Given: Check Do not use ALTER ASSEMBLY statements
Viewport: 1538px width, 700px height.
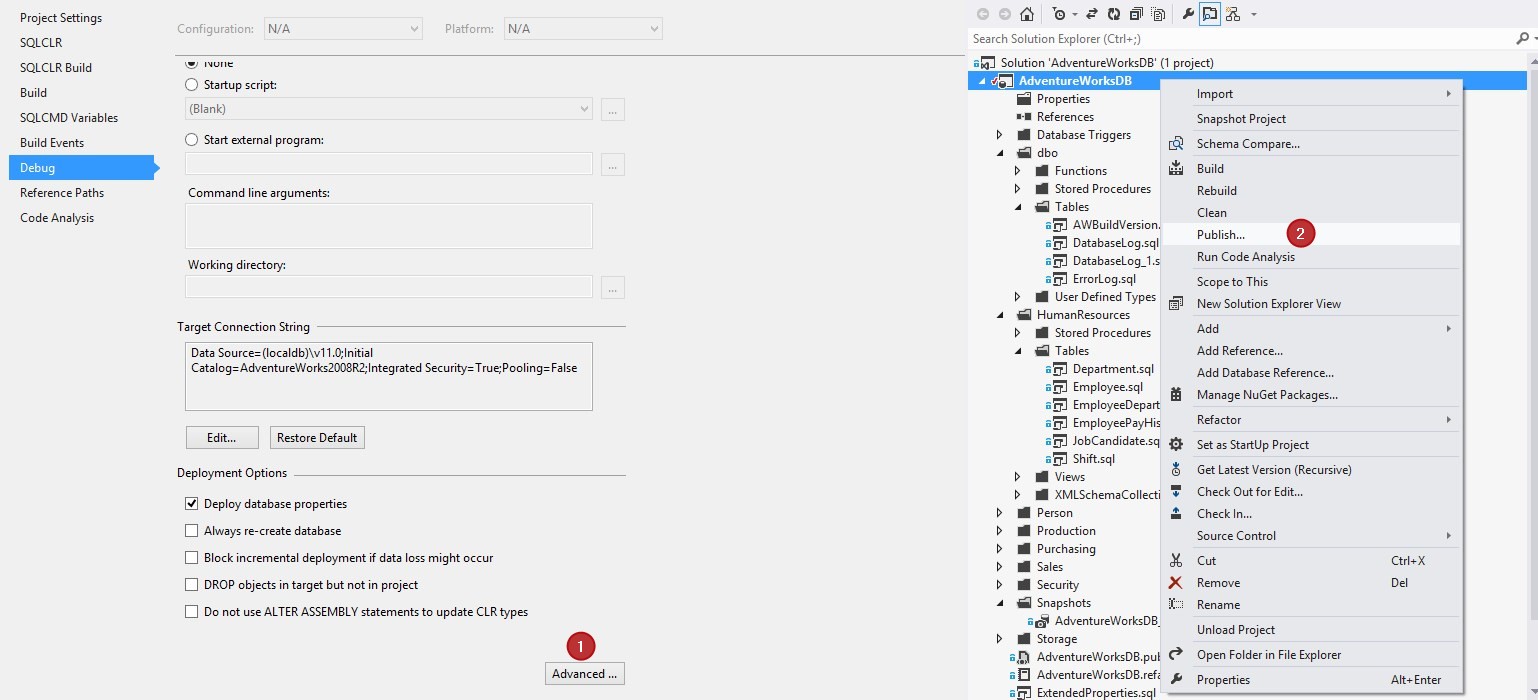Looking at the screenshot, I should click(x=192, y=612).
